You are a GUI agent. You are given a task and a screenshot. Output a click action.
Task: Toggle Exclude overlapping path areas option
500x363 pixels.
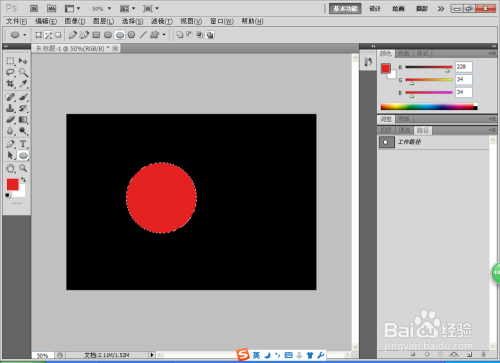click(210, 35)
